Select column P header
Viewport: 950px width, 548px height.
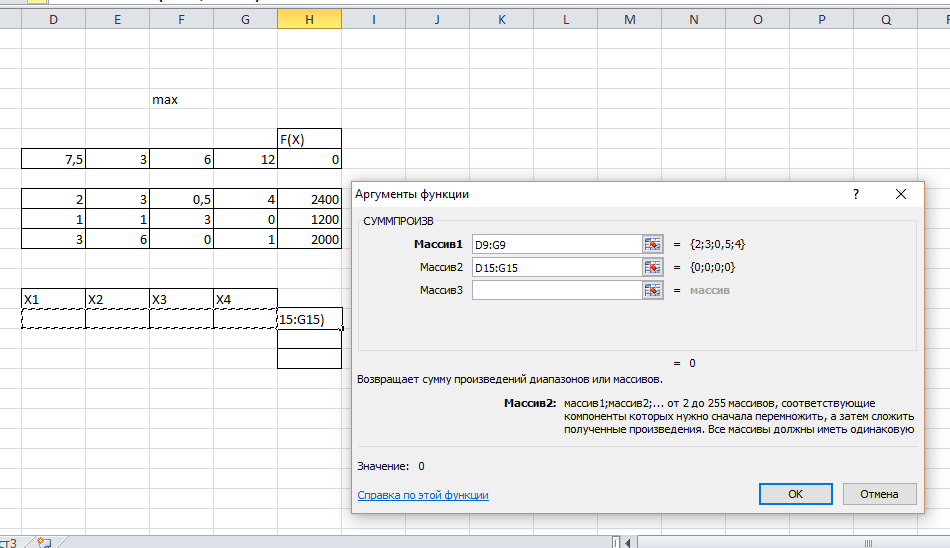tap(822, 19)
